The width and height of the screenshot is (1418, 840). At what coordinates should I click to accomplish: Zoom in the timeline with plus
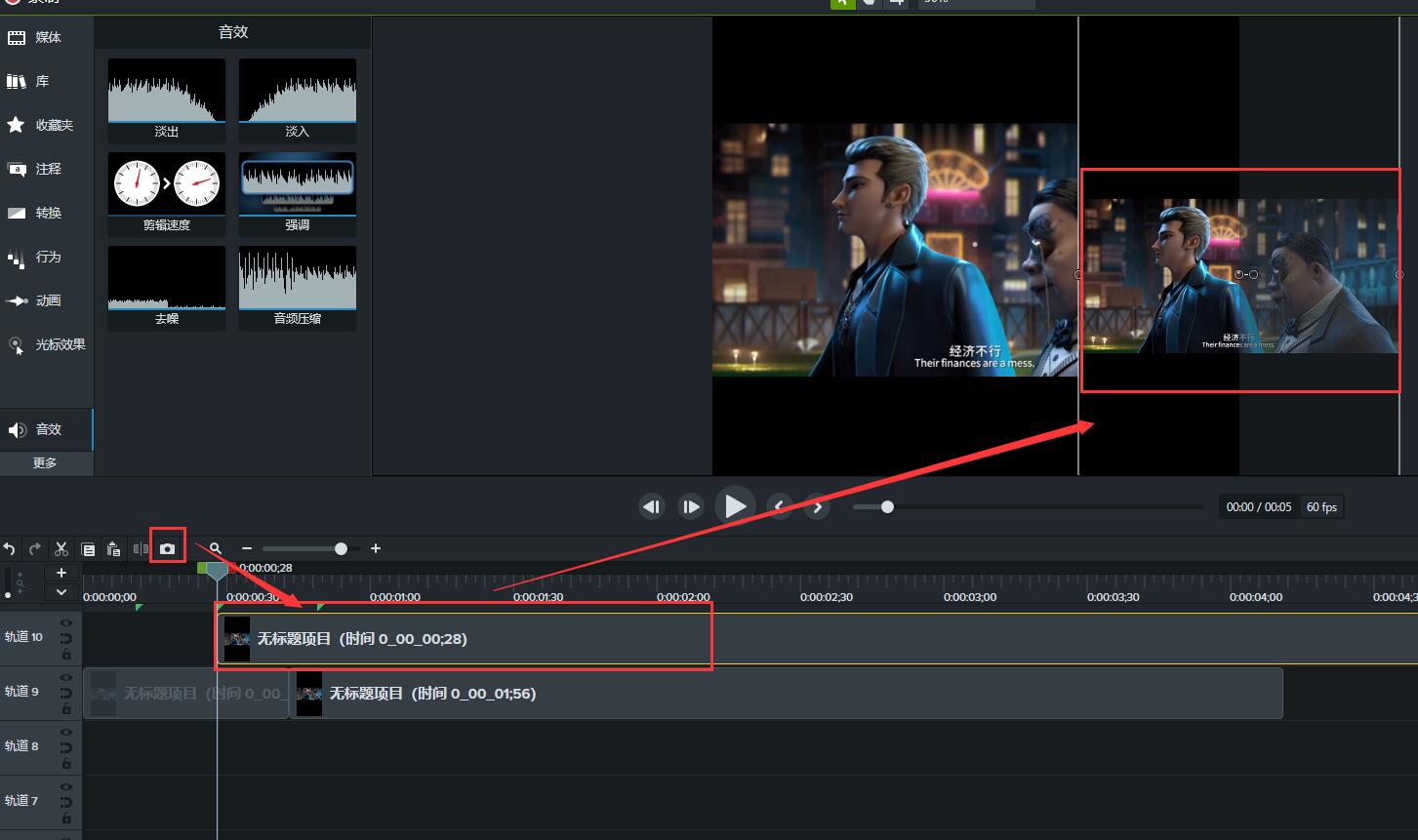click(x=376, y=549)
